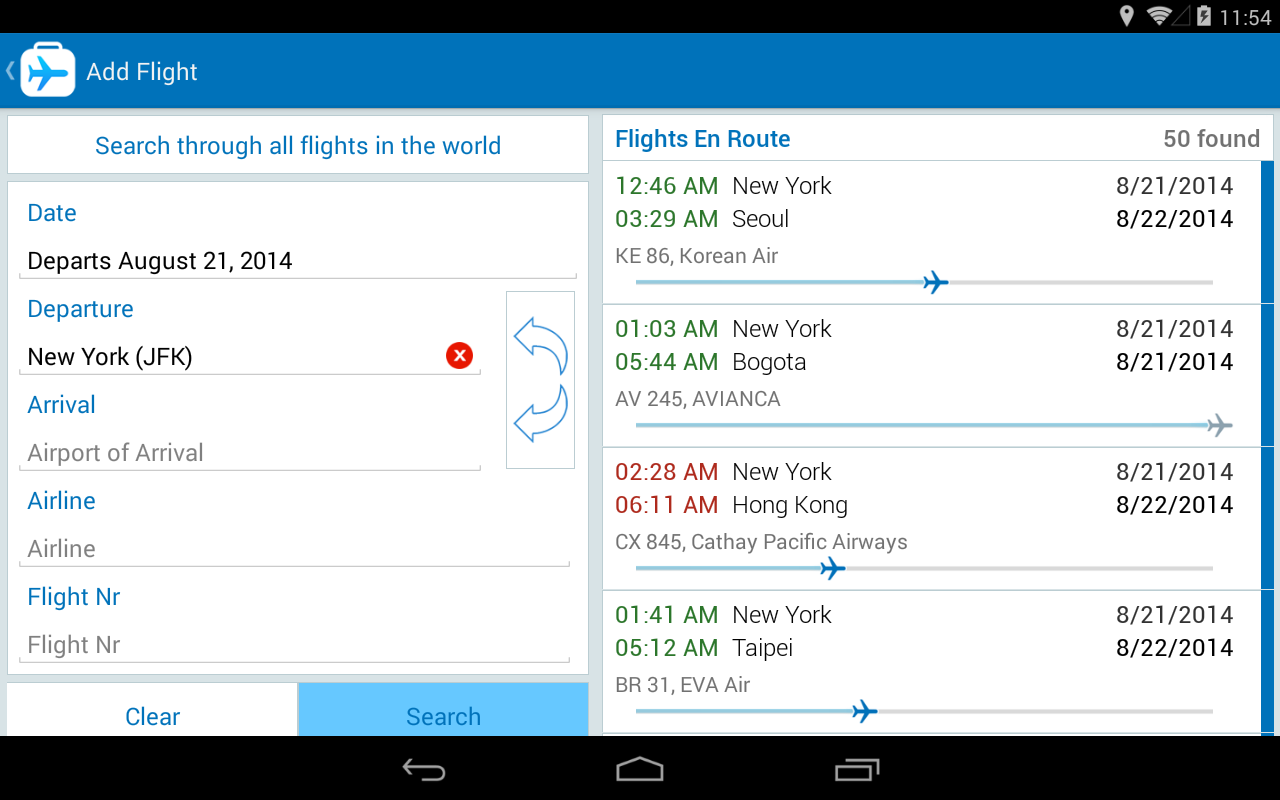Tap the Add Flight app suitcase icon
The width and height of the screenshot is (1280, 800).
coord(47,70)
